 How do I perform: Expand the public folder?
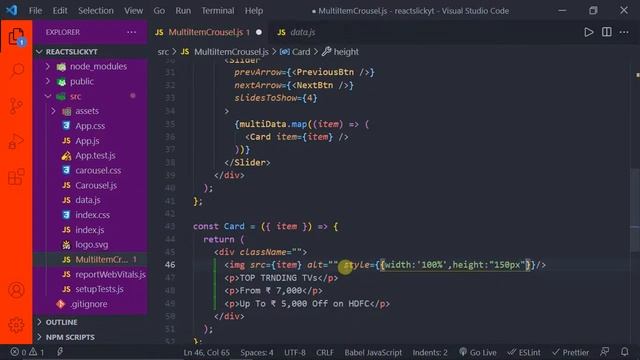[x=82, y=81]
